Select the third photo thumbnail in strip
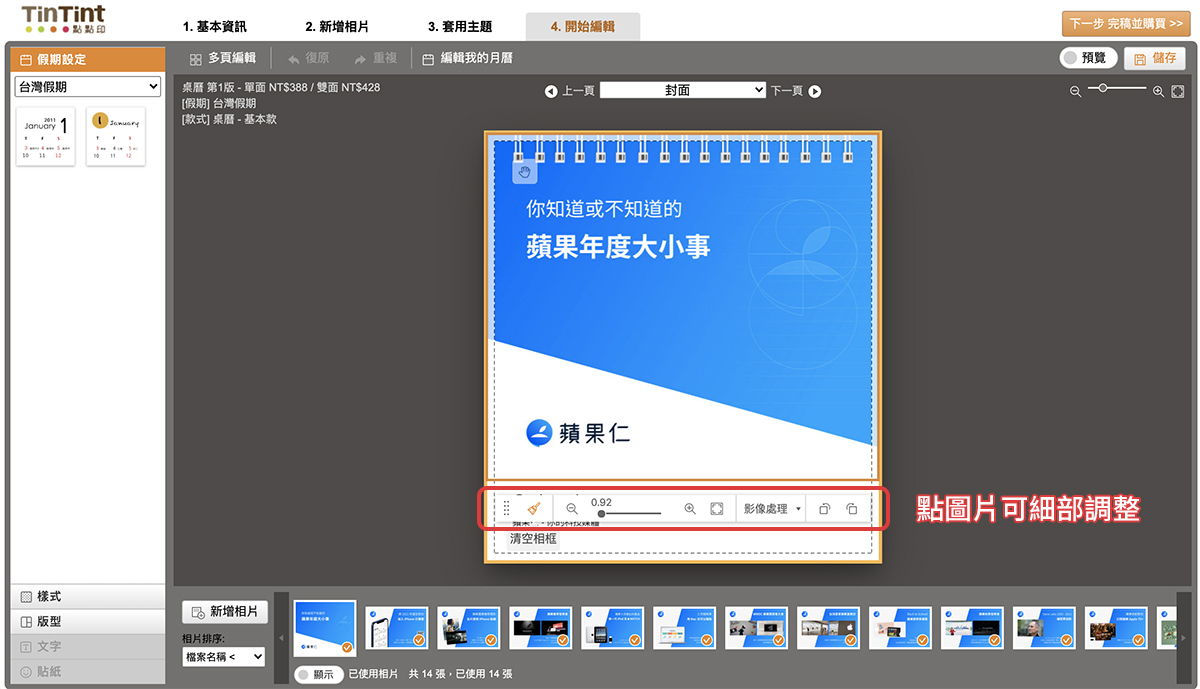Viewport: 1200px width, 689px height. [x=469, y=628]
